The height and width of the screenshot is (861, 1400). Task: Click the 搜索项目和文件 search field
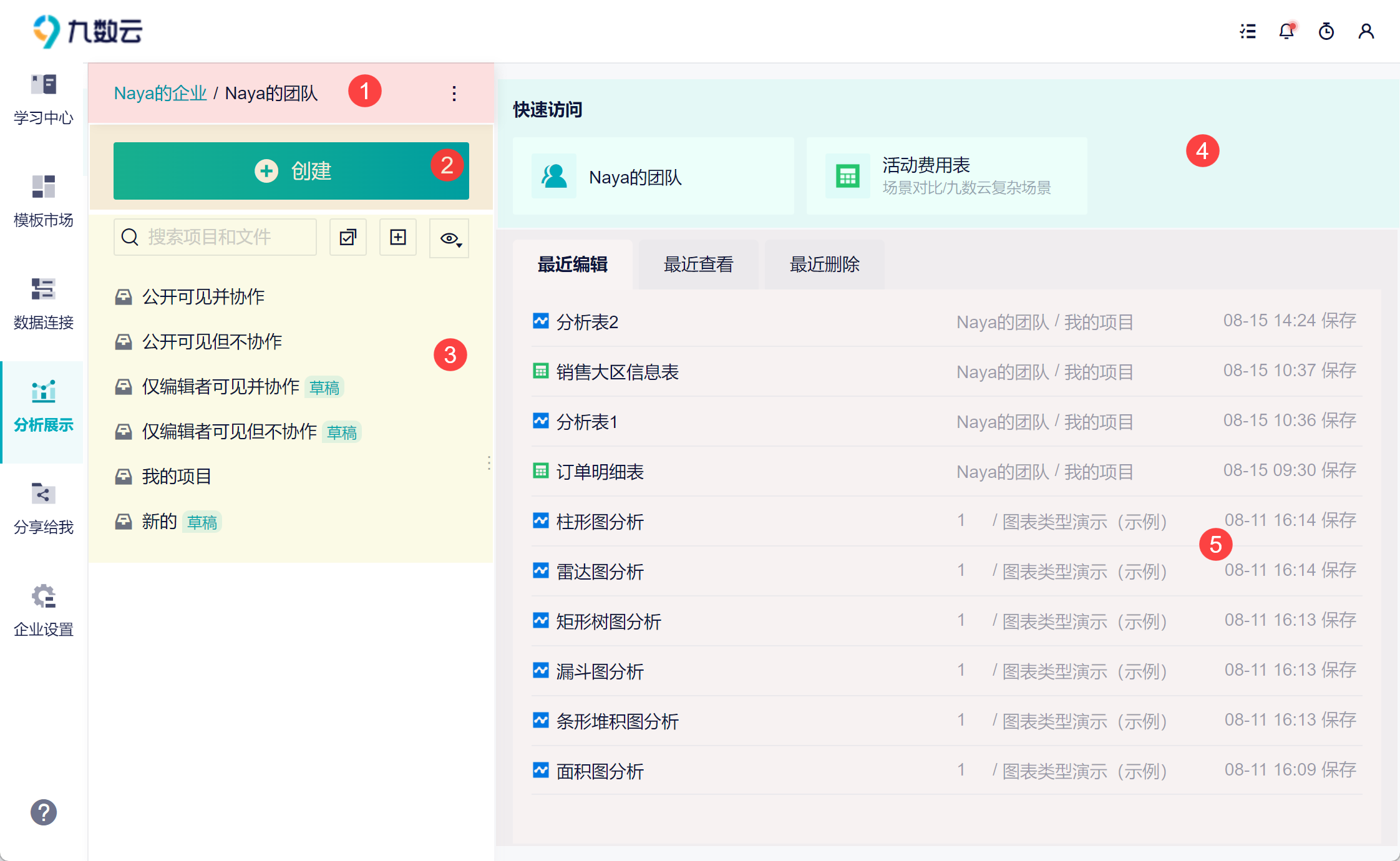click(215, 237)
